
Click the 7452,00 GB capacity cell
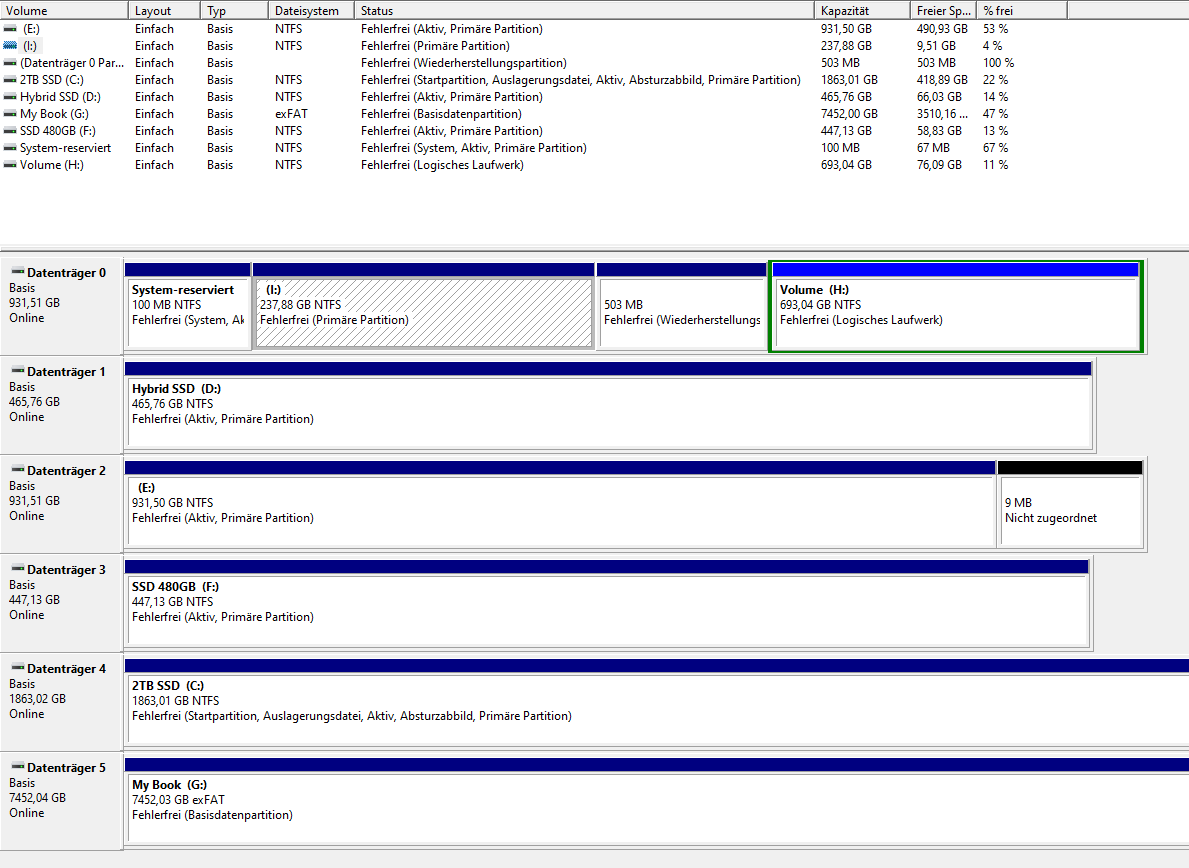(x=849, y=114)
